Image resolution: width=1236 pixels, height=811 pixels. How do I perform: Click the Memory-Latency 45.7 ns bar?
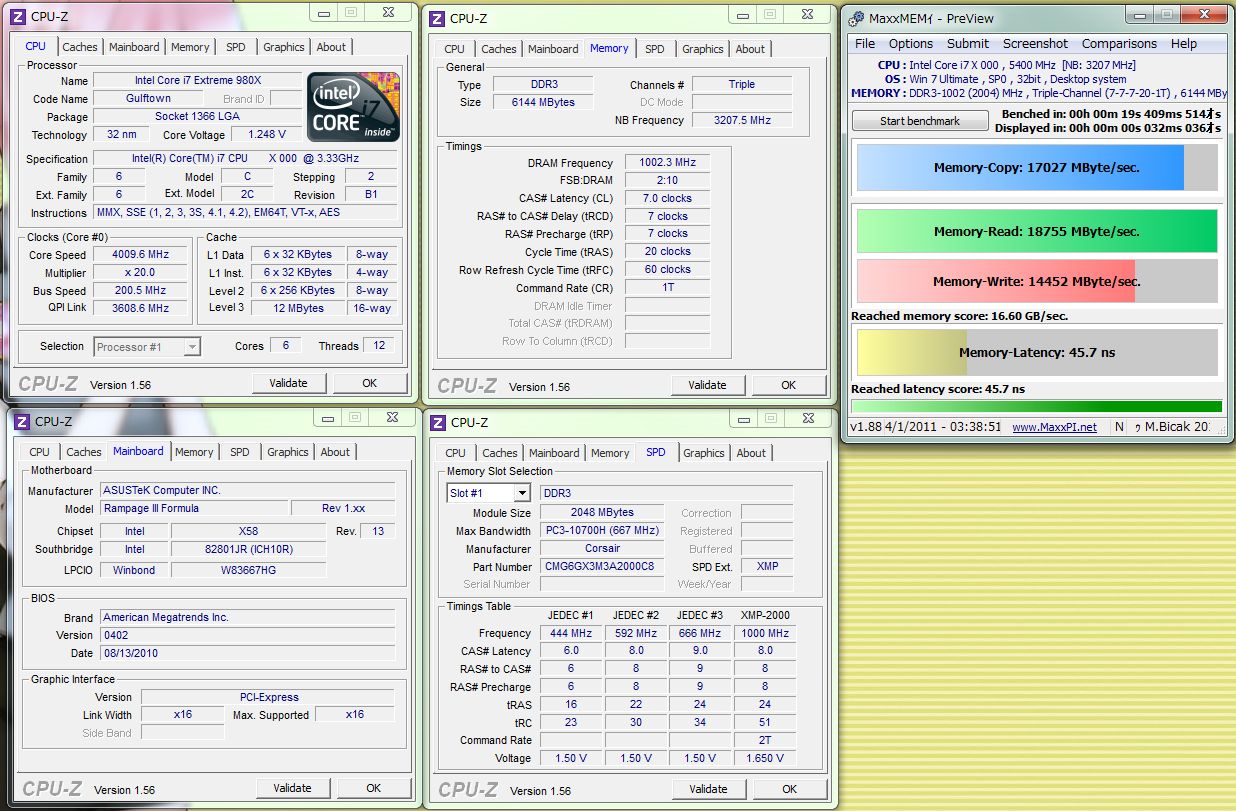1036,353
